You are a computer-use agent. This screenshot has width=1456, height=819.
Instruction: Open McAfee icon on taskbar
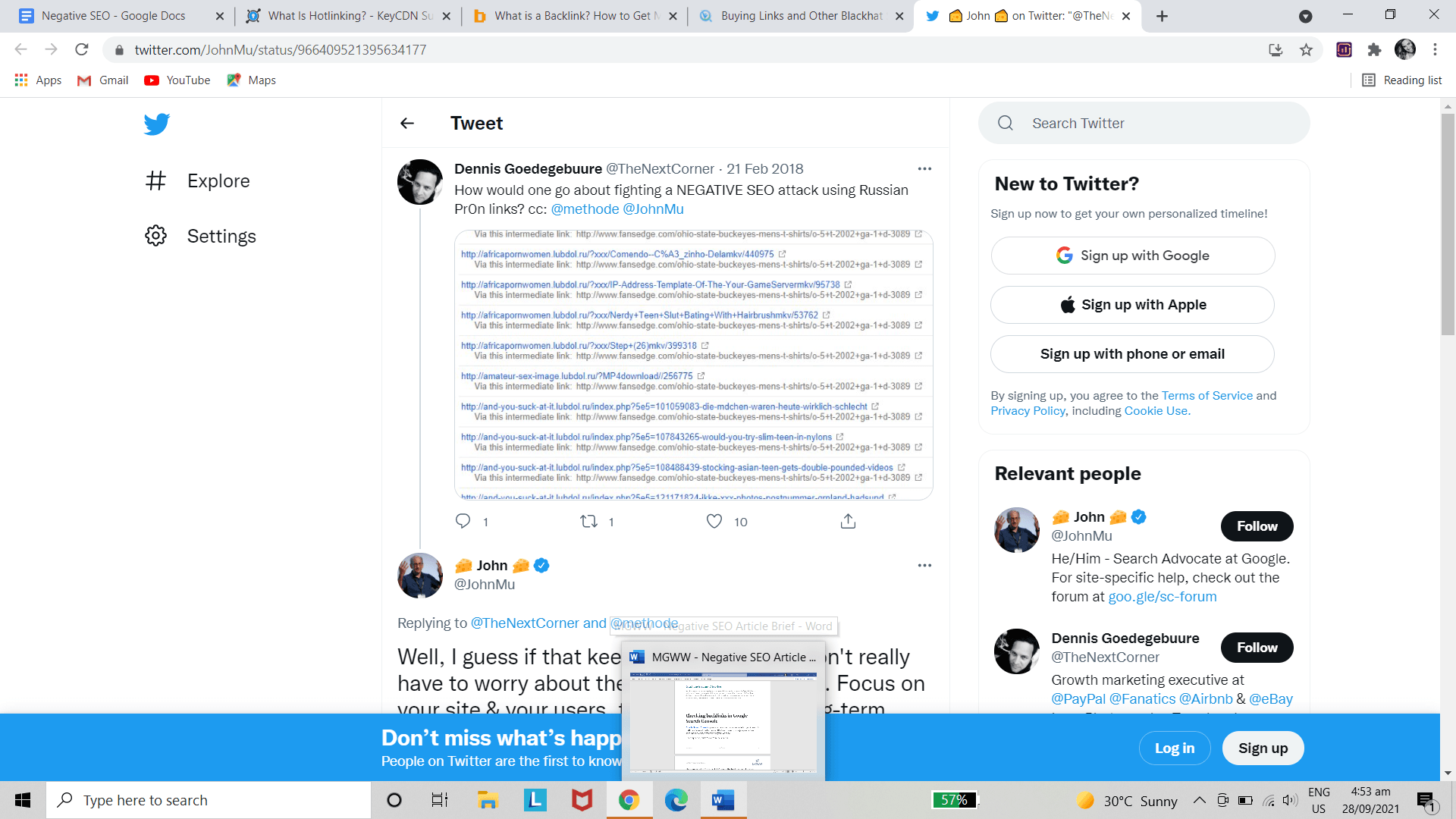(582, 800)
